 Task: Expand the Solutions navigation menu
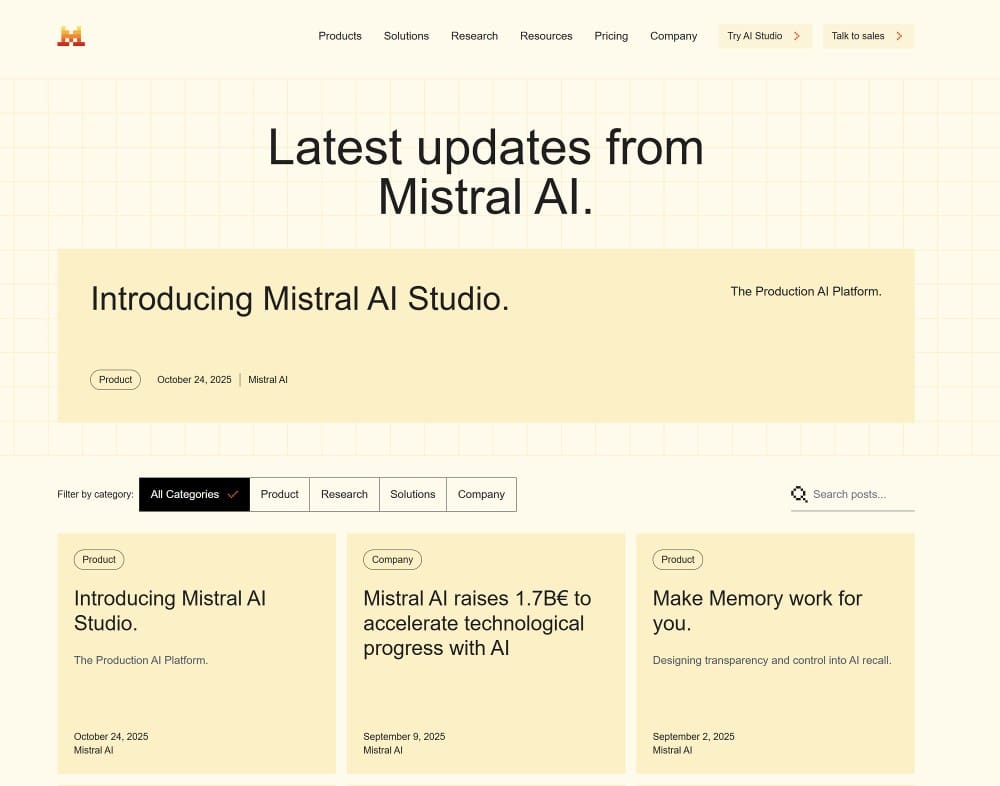406,36
